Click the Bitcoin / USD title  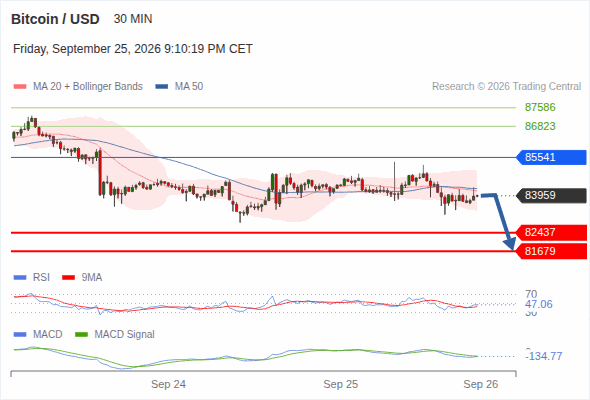click(x=55, y=19)
